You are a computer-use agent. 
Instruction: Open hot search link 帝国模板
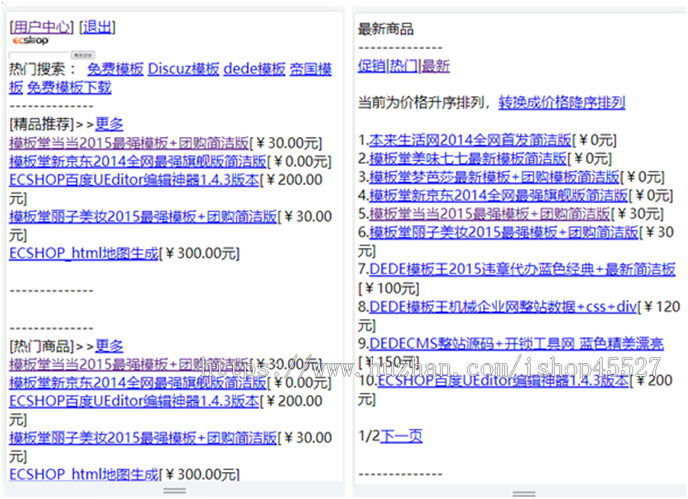(311, 69)
